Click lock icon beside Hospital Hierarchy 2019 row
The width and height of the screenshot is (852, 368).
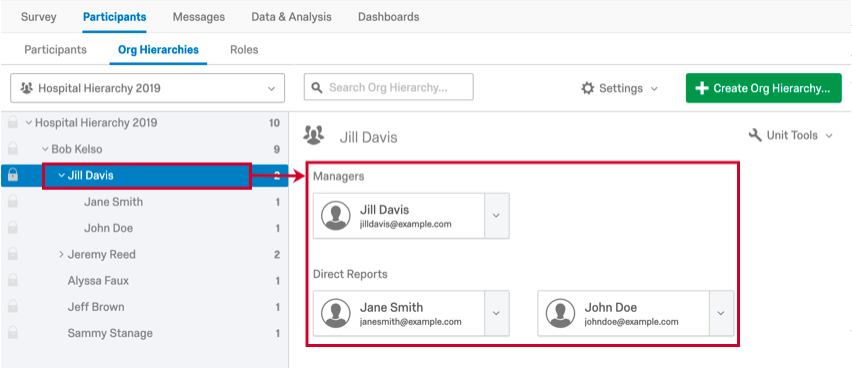click(12, 123)
